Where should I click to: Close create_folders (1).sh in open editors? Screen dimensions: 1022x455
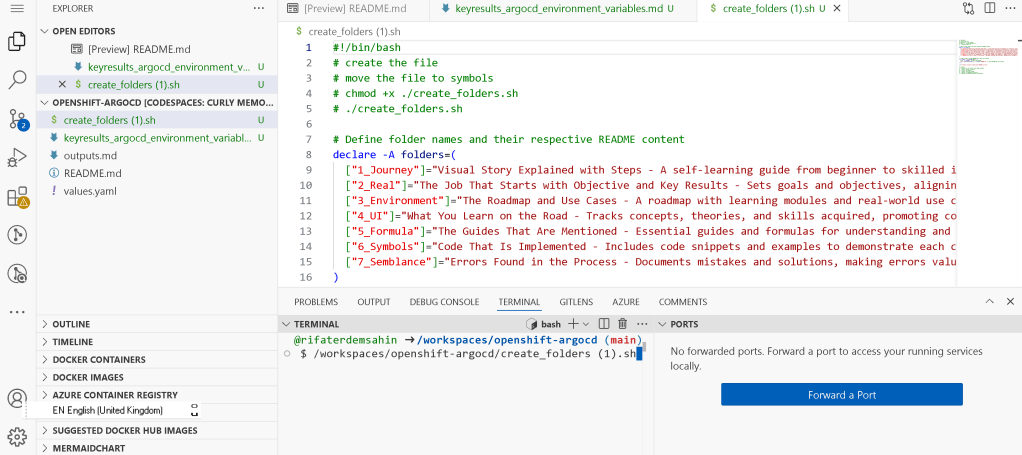click(62, 84)
